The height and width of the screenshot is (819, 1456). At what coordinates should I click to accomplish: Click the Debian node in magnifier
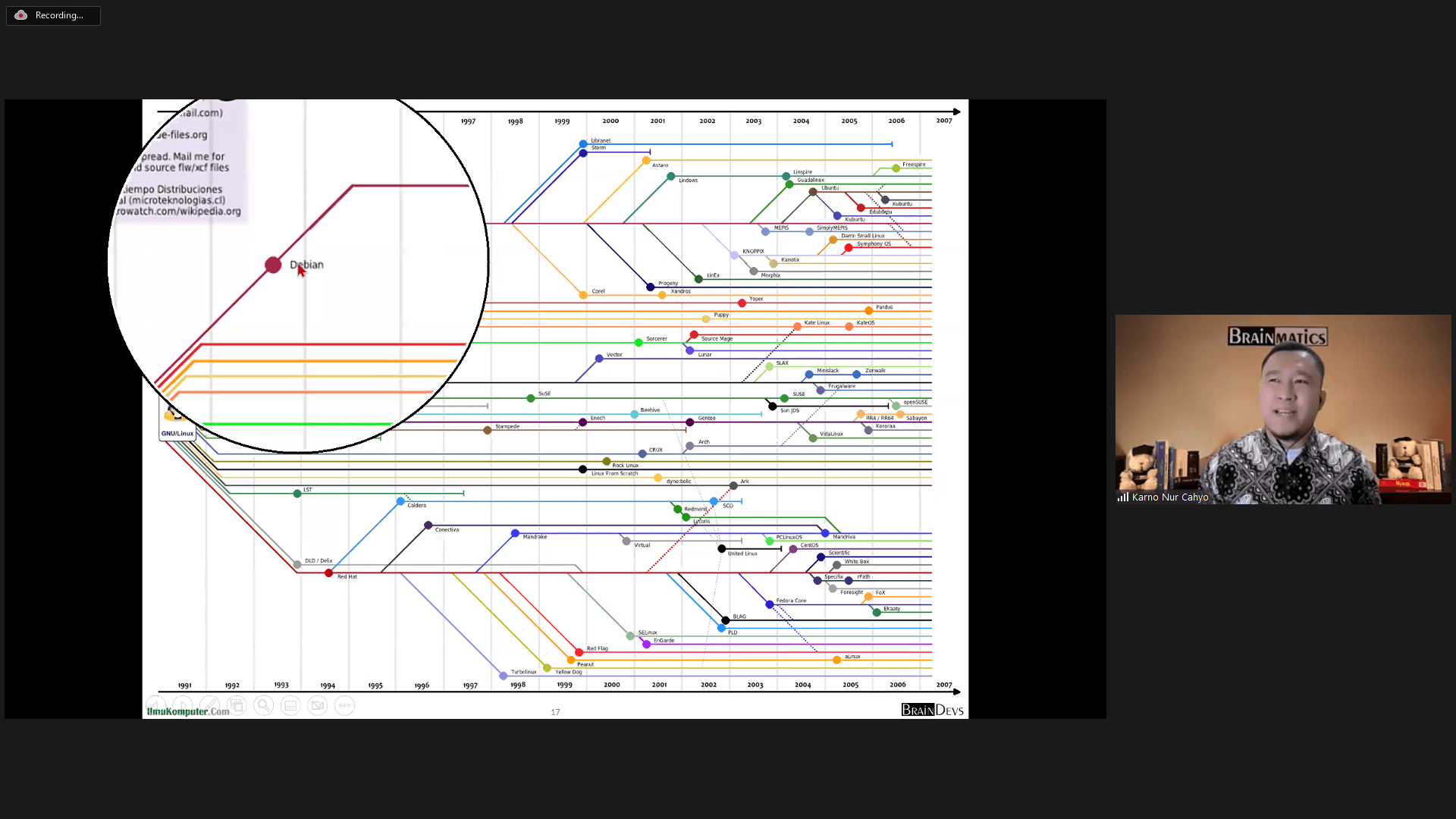(x=273, y=265)
